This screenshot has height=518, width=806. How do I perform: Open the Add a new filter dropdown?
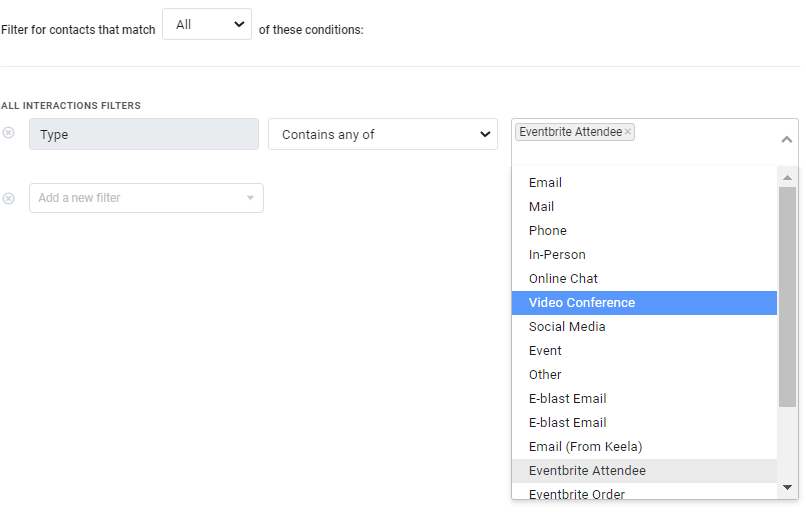pos(146,198)
